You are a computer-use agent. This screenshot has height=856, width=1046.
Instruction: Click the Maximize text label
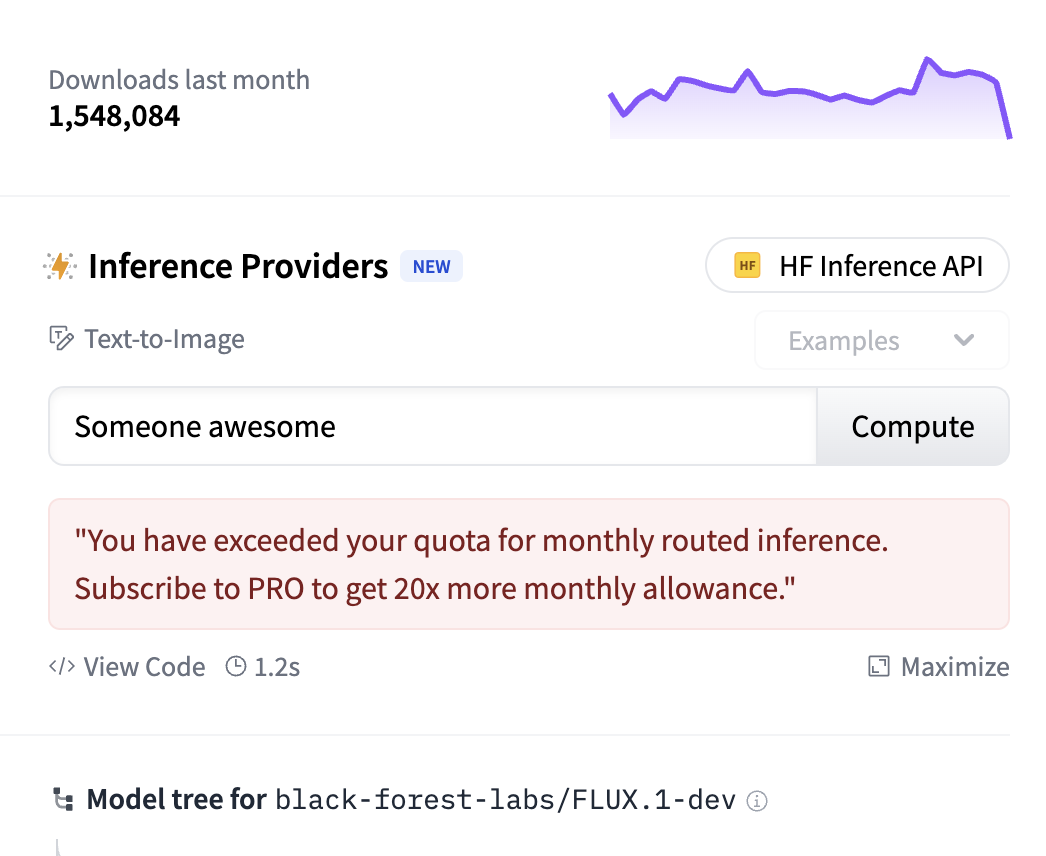[x=955, y=667]
